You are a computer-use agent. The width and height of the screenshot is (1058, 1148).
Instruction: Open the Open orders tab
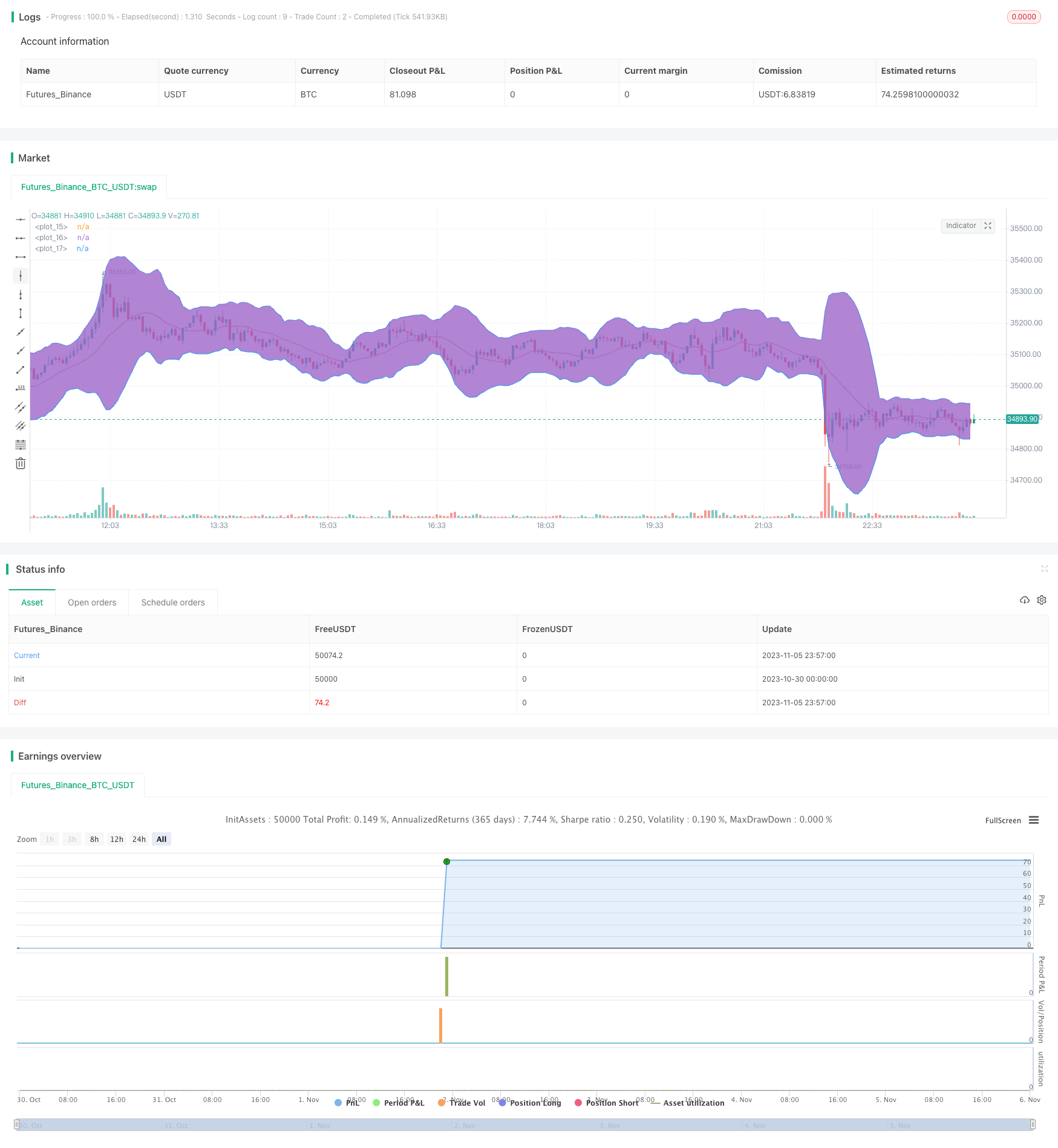click(x=92, y=602)
